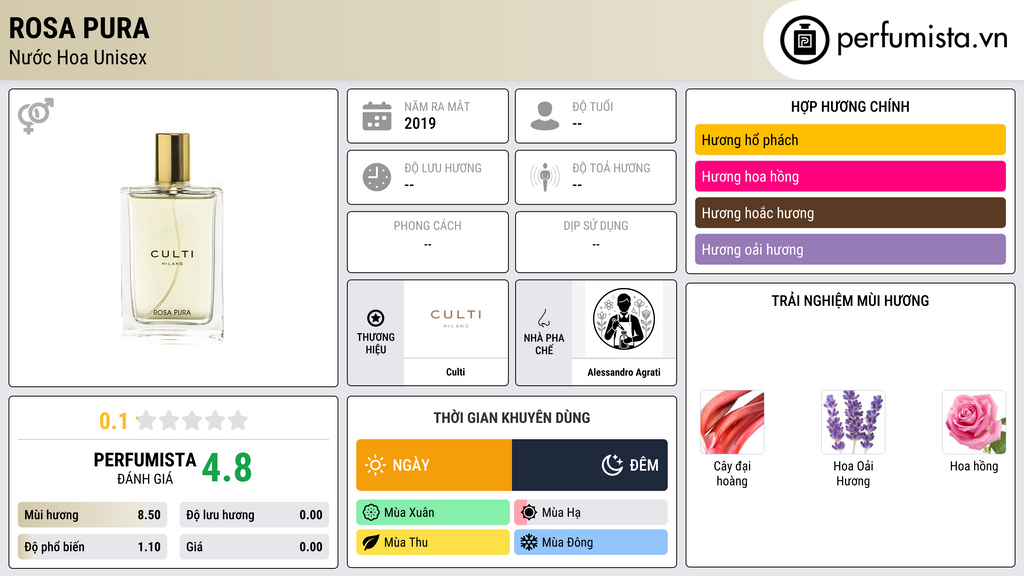This screenshot has width=1024, height=576.
Task: Select the brown Hương hoắc hương accord bar
Action: pos(850,213)
